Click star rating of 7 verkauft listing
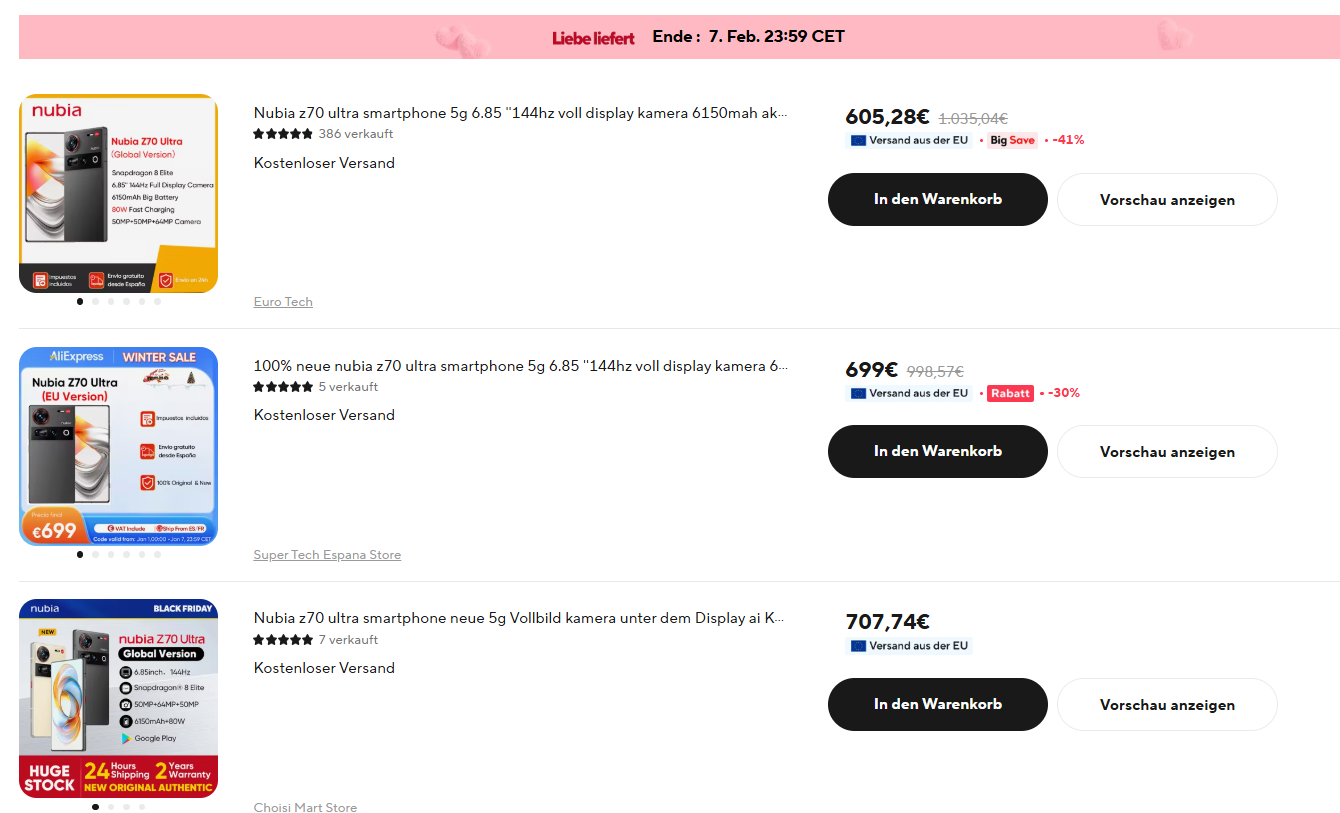 pos(283,640)
